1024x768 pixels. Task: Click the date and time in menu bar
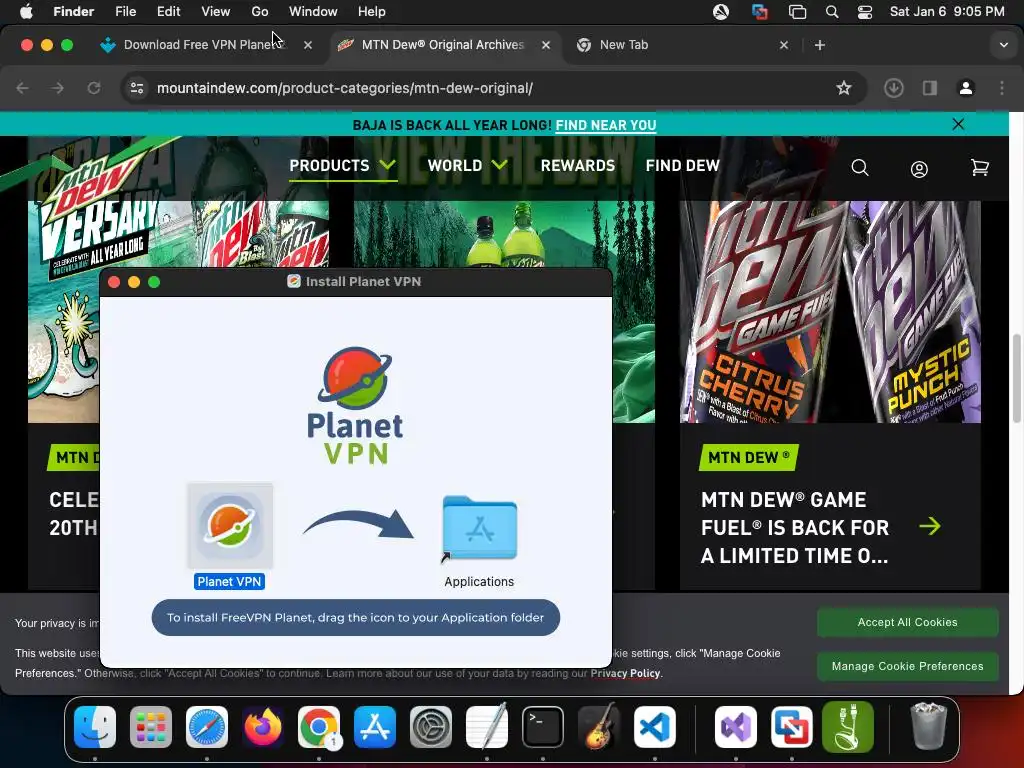(947, 12)
